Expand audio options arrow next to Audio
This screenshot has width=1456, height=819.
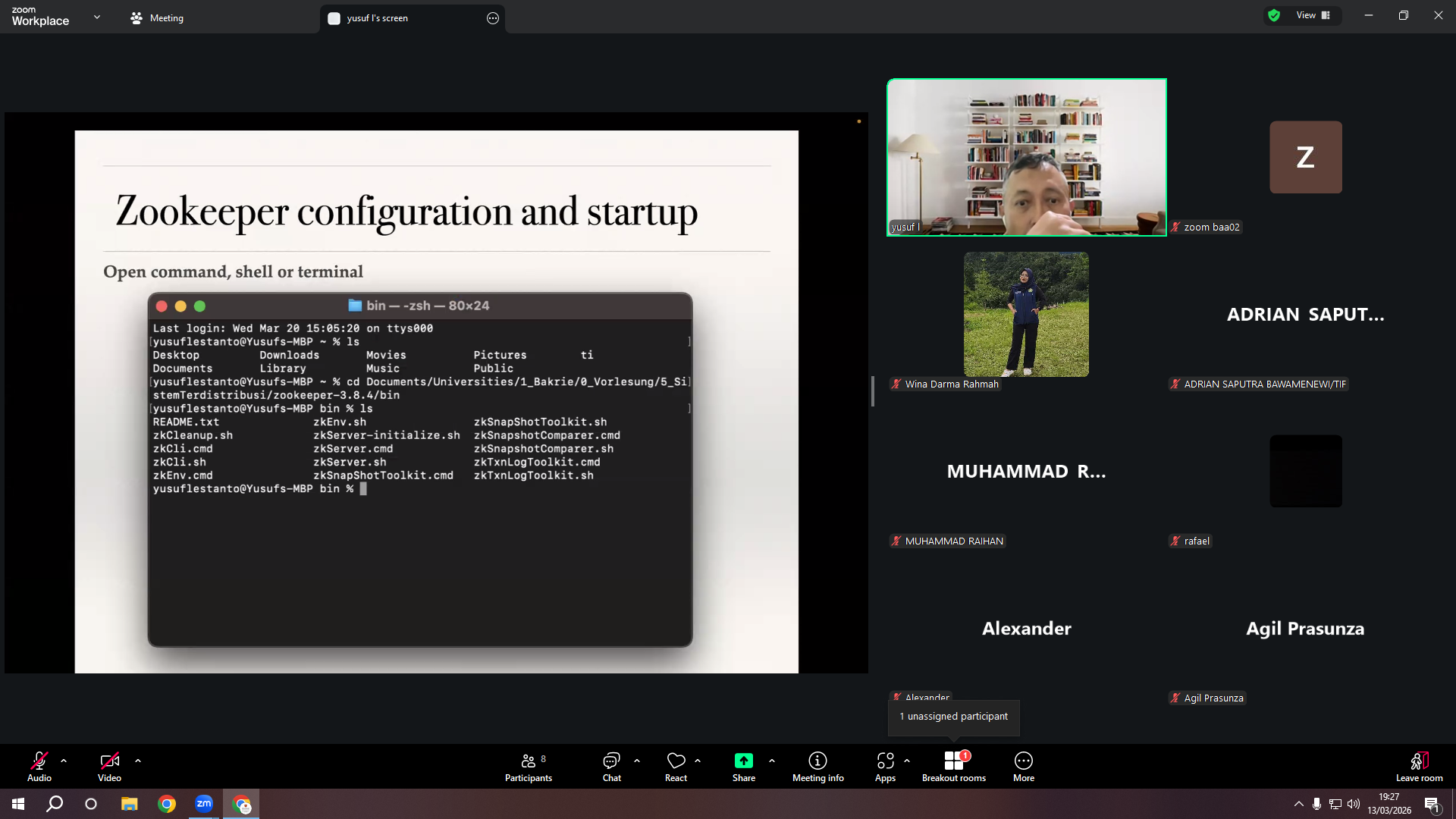pos(64,761)
